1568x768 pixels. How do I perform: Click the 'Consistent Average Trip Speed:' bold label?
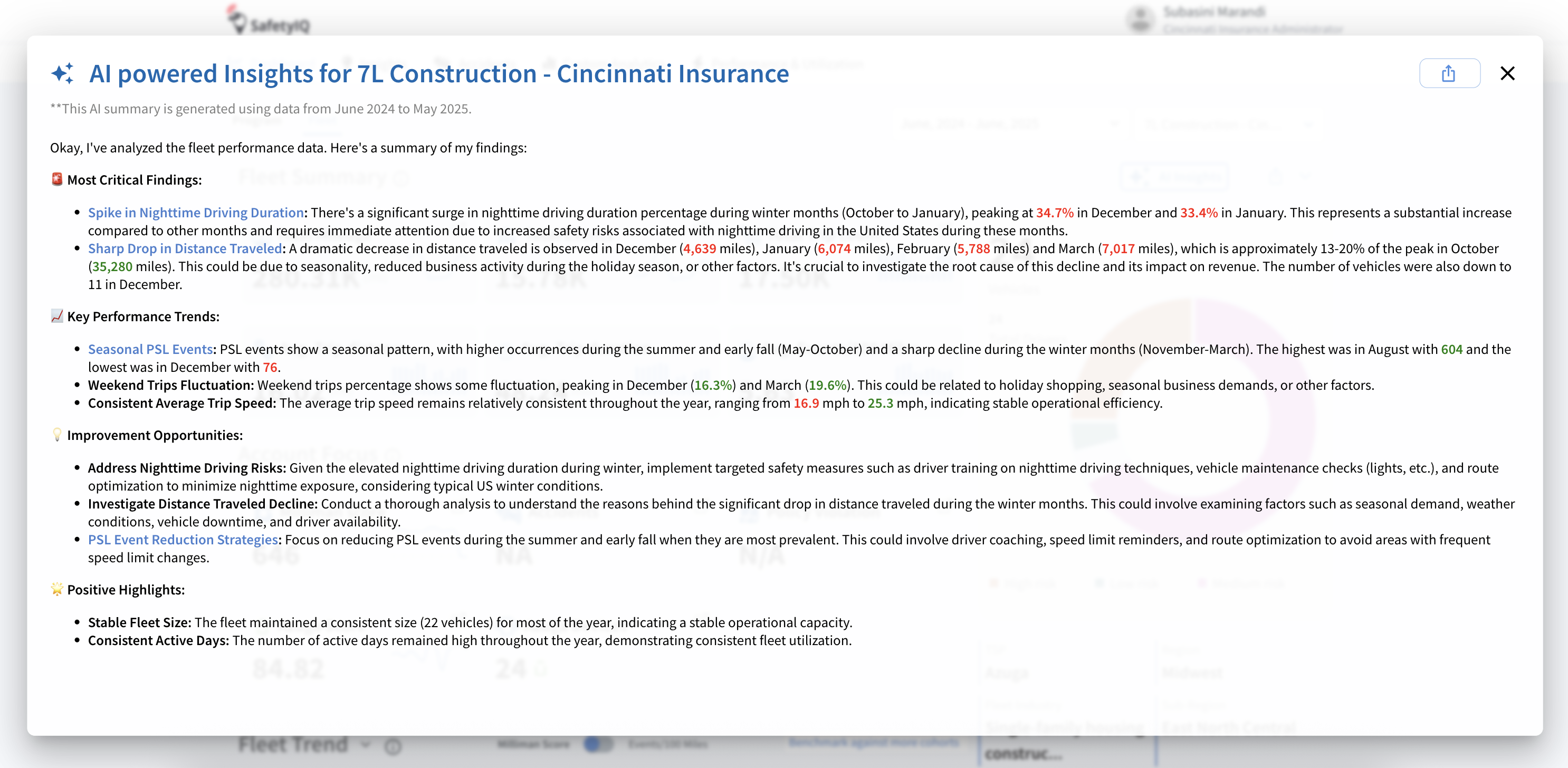[x=182, y=403]
